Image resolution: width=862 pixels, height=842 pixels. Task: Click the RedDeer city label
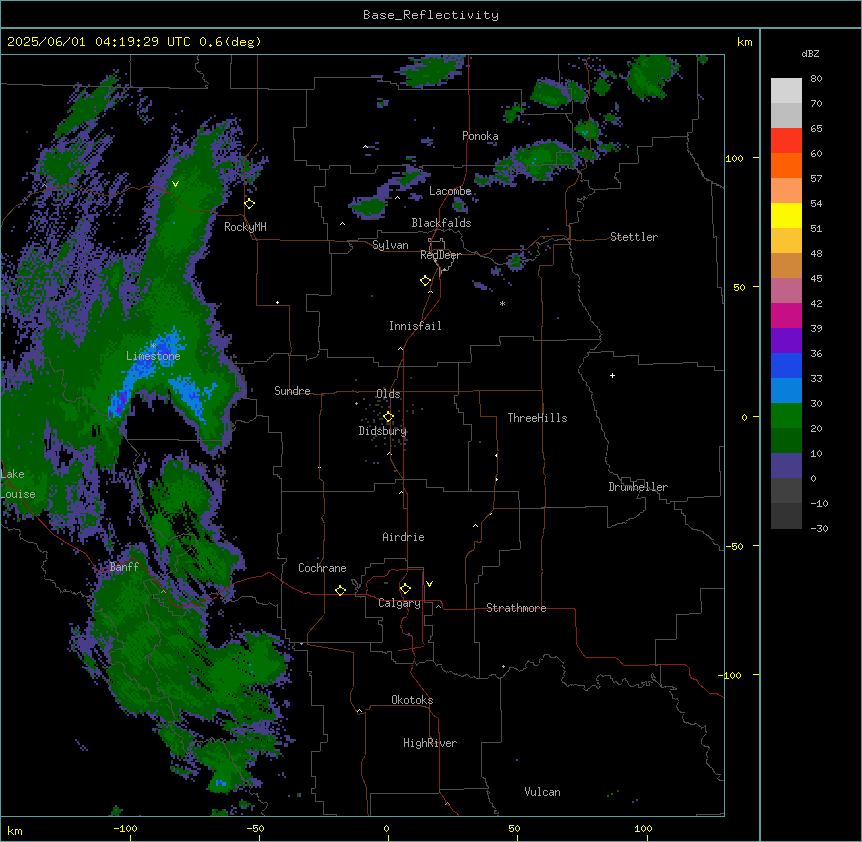[x=440, y=255]
